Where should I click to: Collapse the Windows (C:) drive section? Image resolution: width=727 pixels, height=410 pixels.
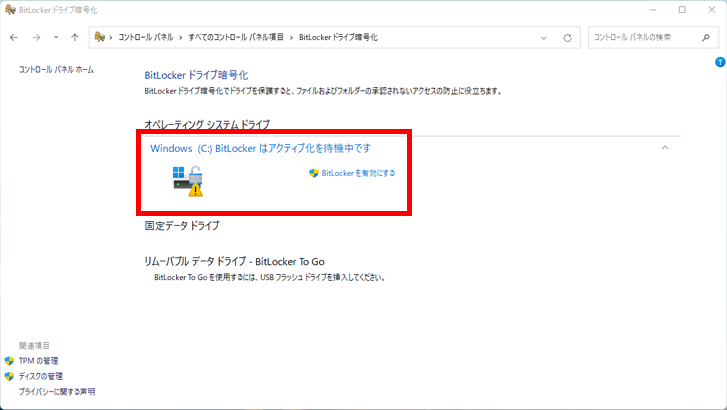665,147
